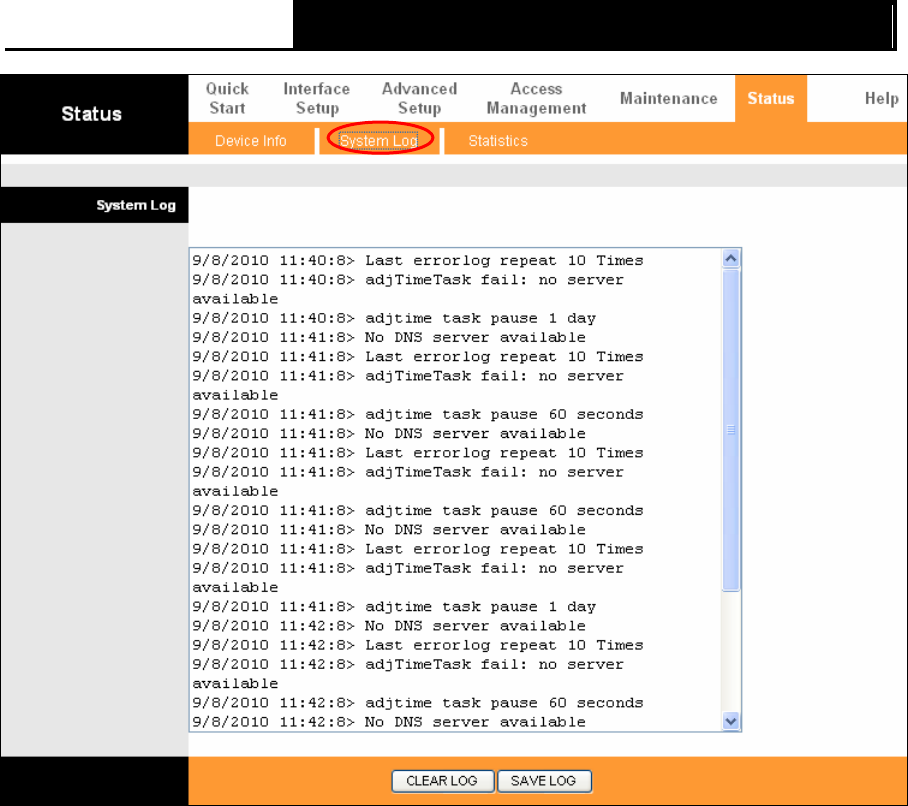This screenshot has width=908, height=806.
Task: Open the Help tab
Action: coord(881,98)
